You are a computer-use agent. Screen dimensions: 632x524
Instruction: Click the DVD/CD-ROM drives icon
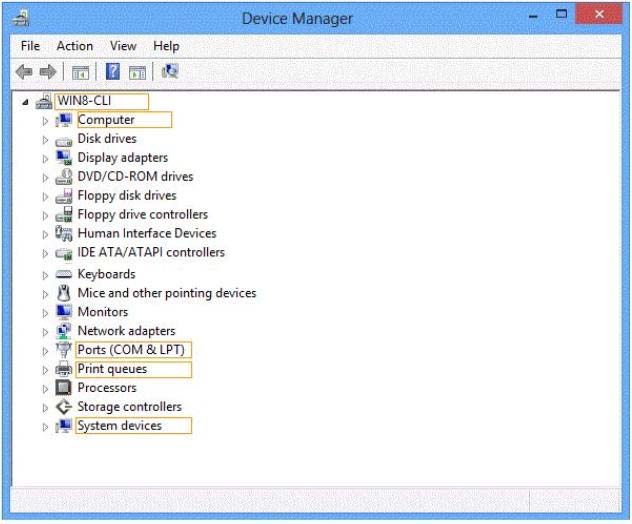(64, 177)
